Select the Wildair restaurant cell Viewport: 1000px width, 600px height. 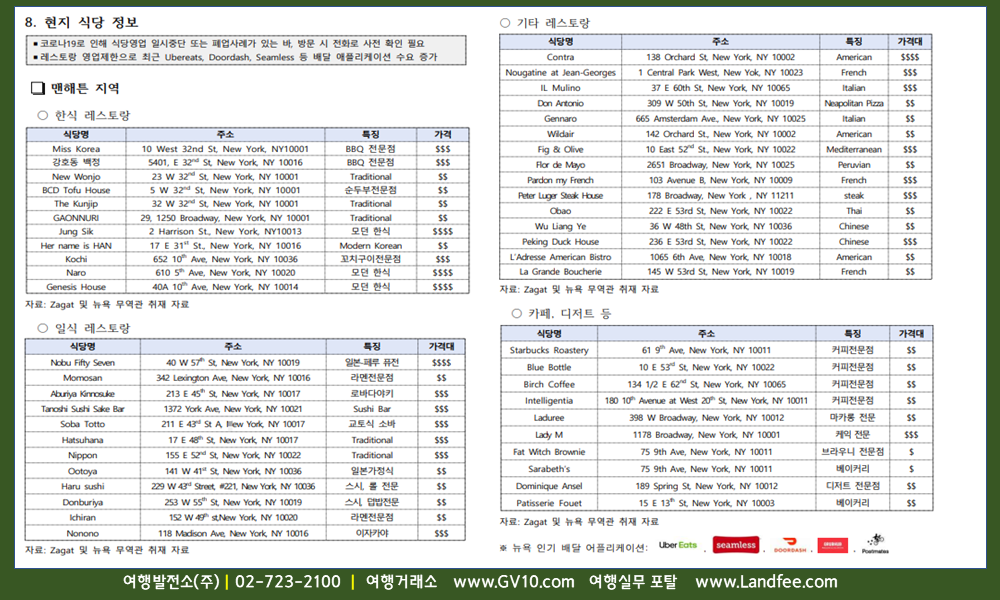561,134
